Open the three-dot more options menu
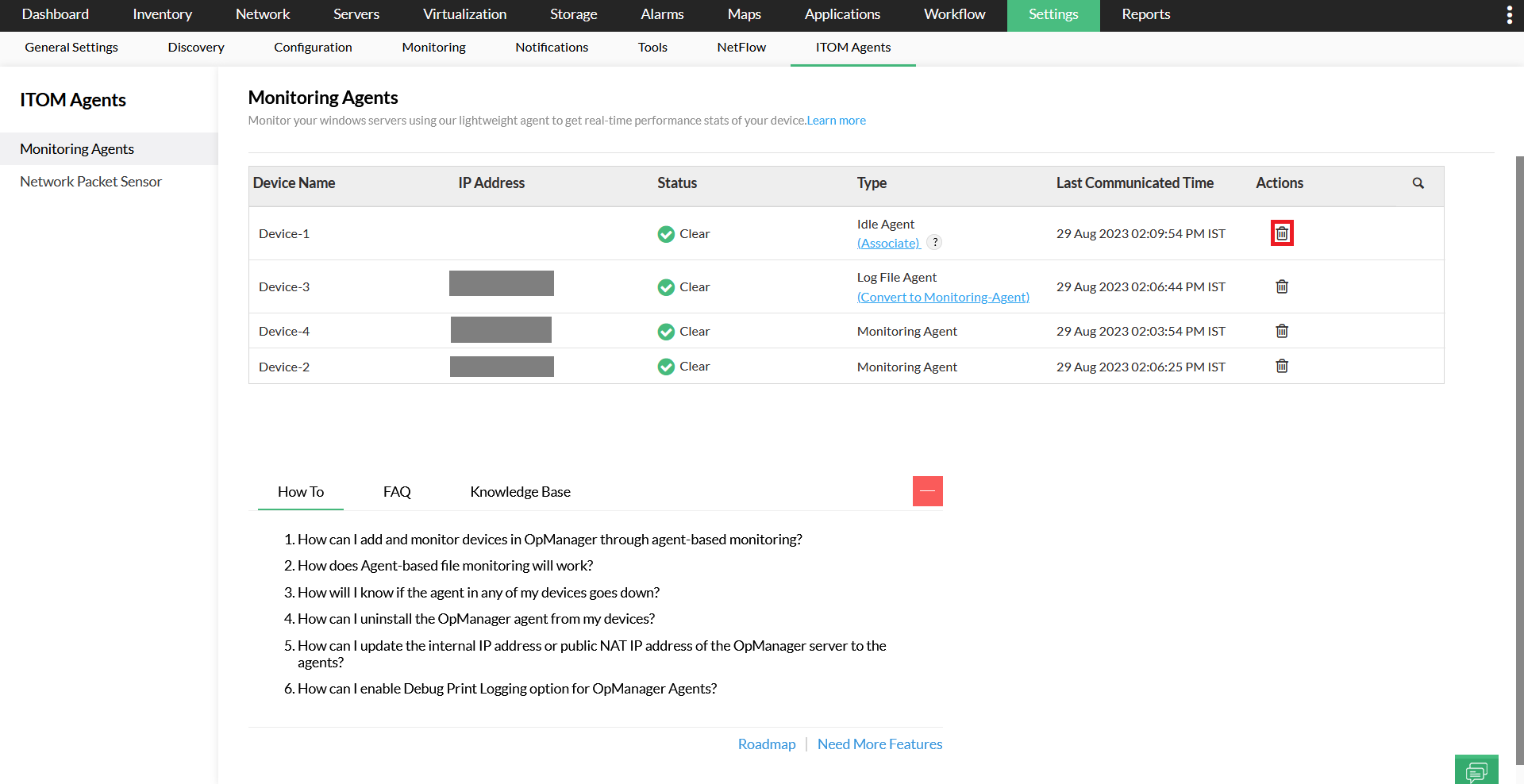The height and width of the screenshot is (784, 1524). click(1509, 15)
